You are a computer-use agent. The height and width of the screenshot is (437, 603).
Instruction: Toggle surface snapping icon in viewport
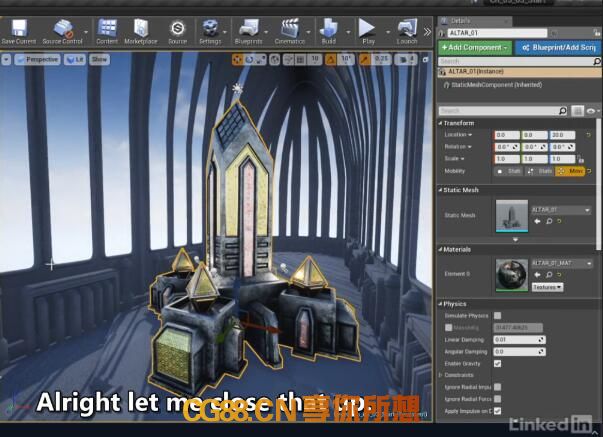click(x=288, y=60)
